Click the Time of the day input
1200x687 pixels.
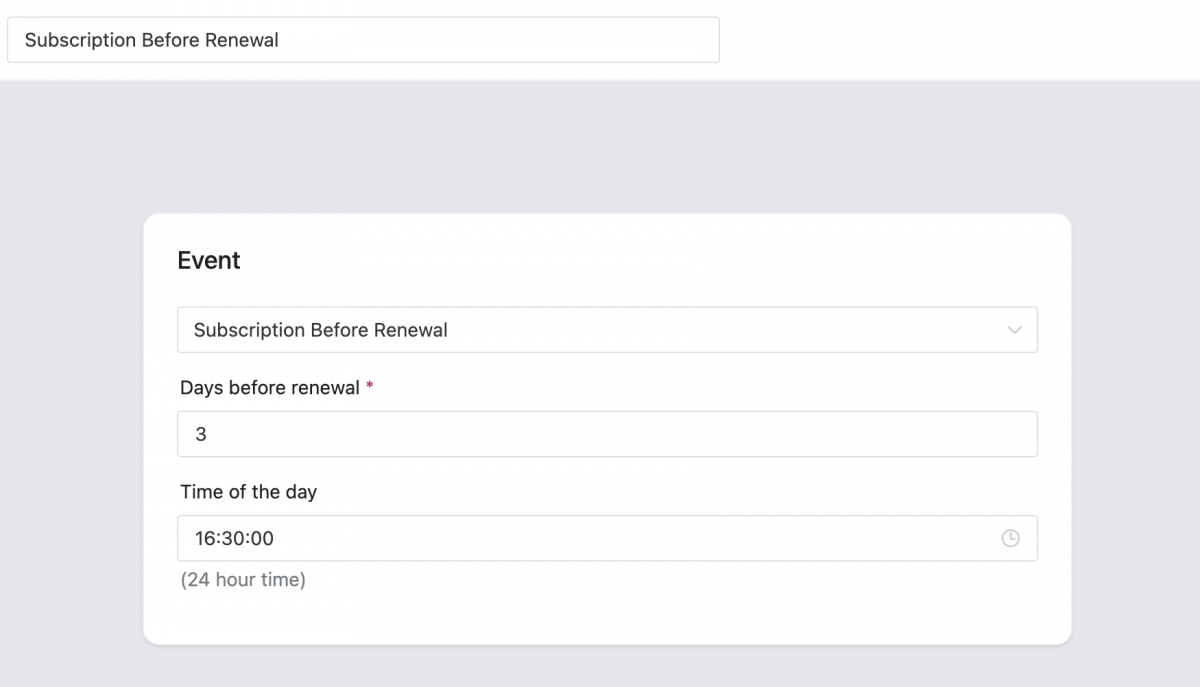[x=607, y=538]
